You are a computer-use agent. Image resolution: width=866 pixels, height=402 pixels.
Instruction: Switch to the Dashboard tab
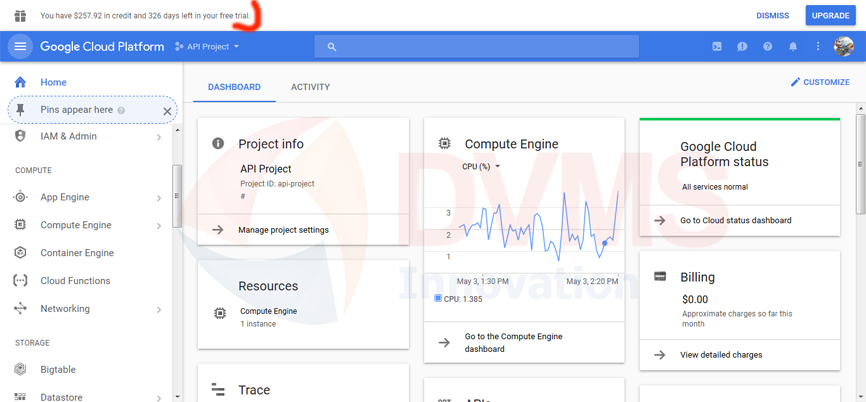[234, 87]
